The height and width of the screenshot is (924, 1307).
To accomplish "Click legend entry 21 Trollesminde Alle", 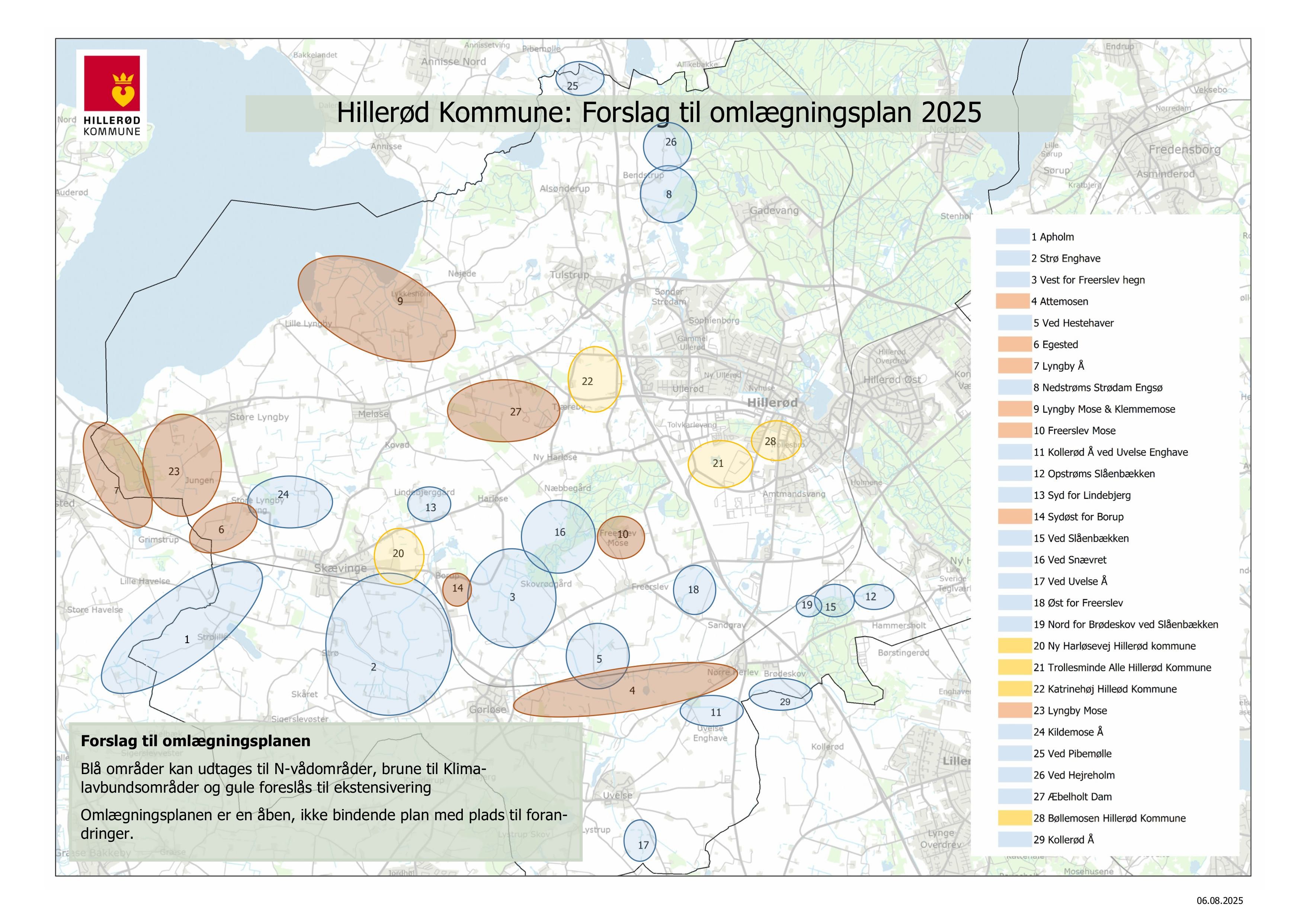I will (1122, 667).
